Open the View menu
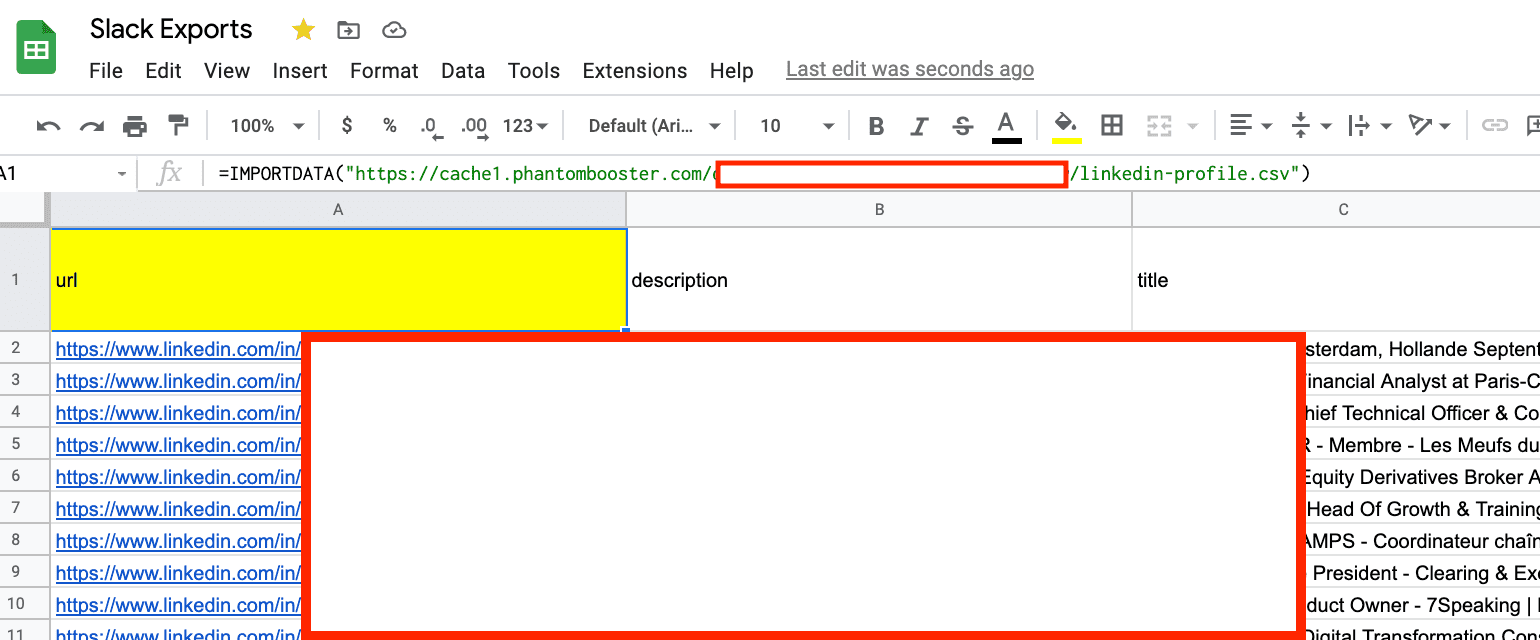1540x640 pixels. pos(227,71)
